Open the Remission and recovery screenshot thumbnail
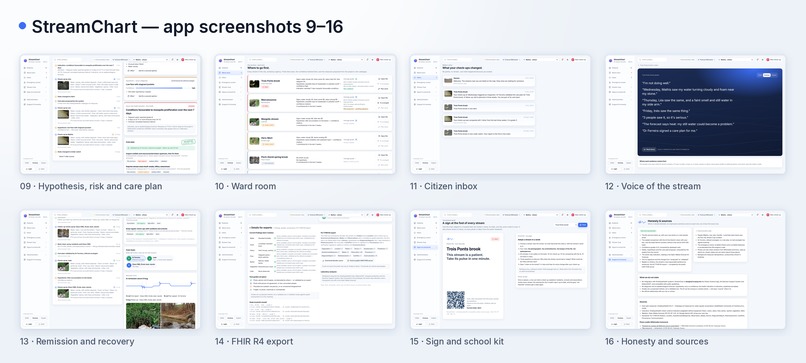Viewport: 806px width, 363px height. click(x=111, y=269)
